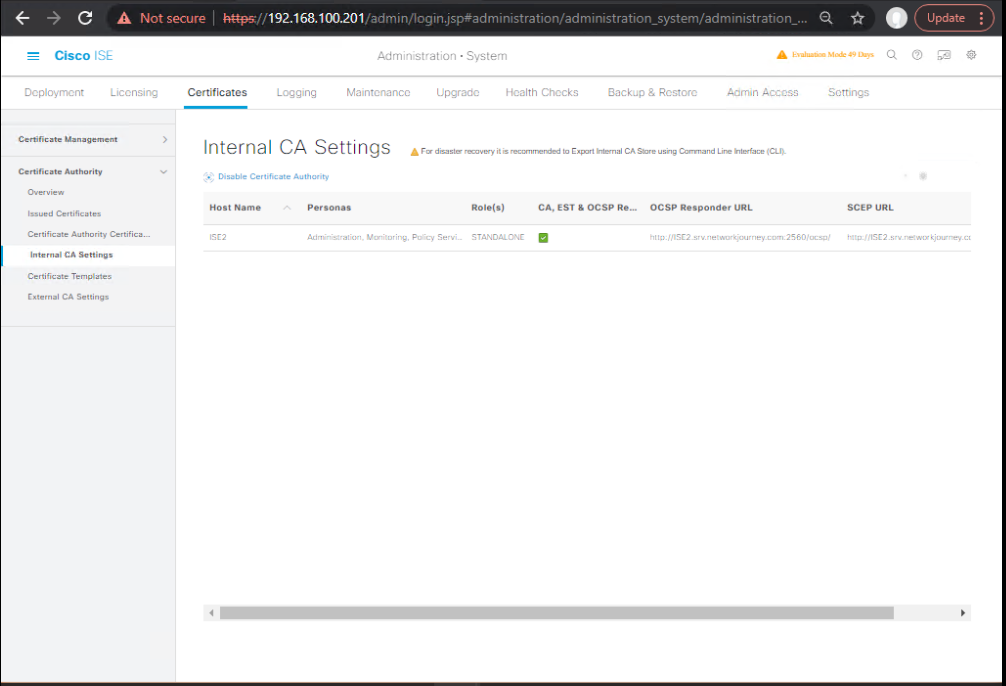Open the ISE interactive help screen icon
This screenshot has width=1006, height=686.
tap(944, 55)
